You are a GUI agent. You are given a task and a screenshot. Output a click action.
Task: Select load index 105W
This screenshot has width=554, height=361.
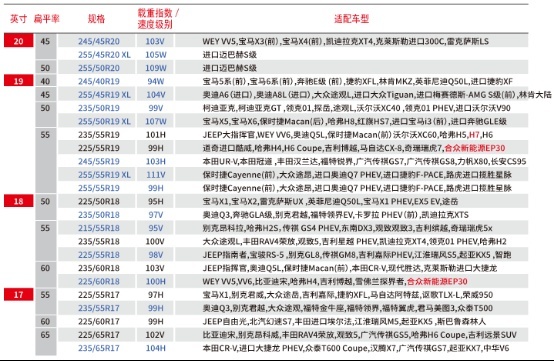coord(156,55)
